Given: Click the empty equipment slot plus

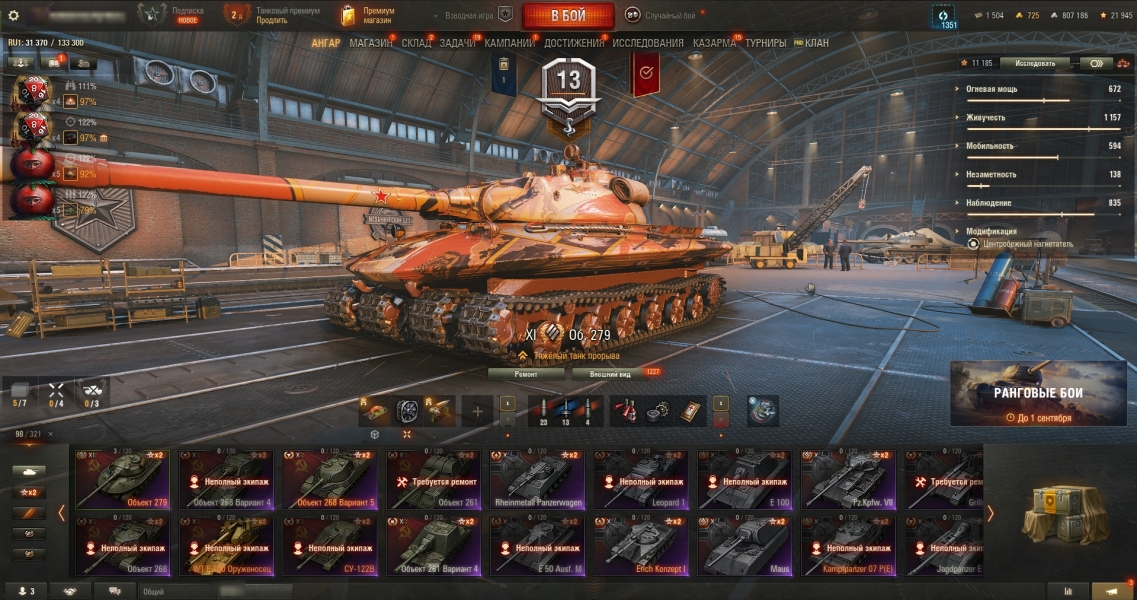Looking at the screenshot, I should [477, 412].
